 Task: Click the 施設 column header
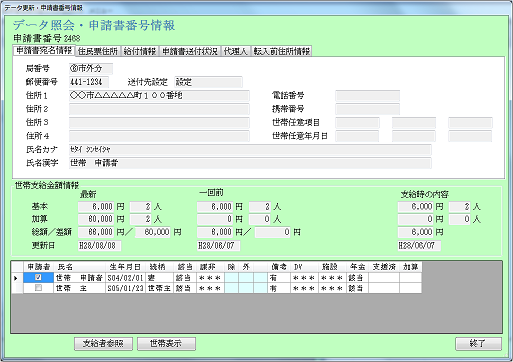[x=332, y=267]
